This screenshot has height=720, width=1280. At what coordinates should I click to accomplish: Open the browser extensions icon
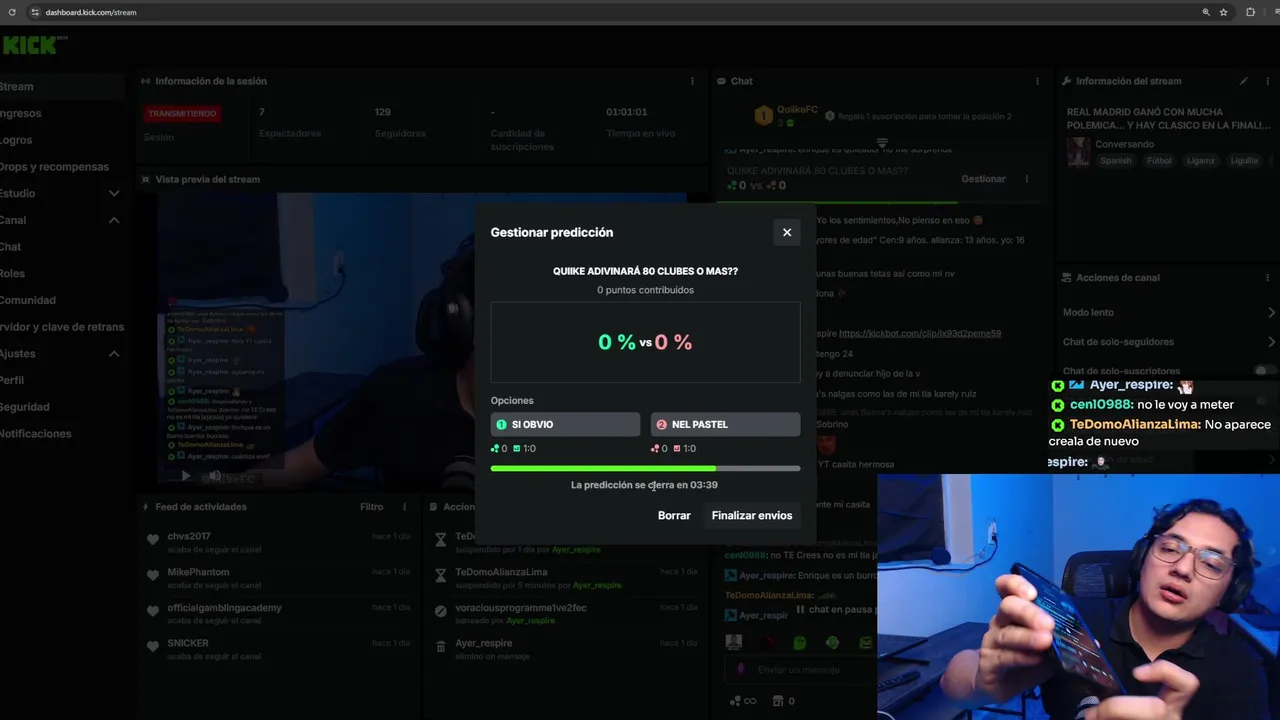coord(1250,12)
